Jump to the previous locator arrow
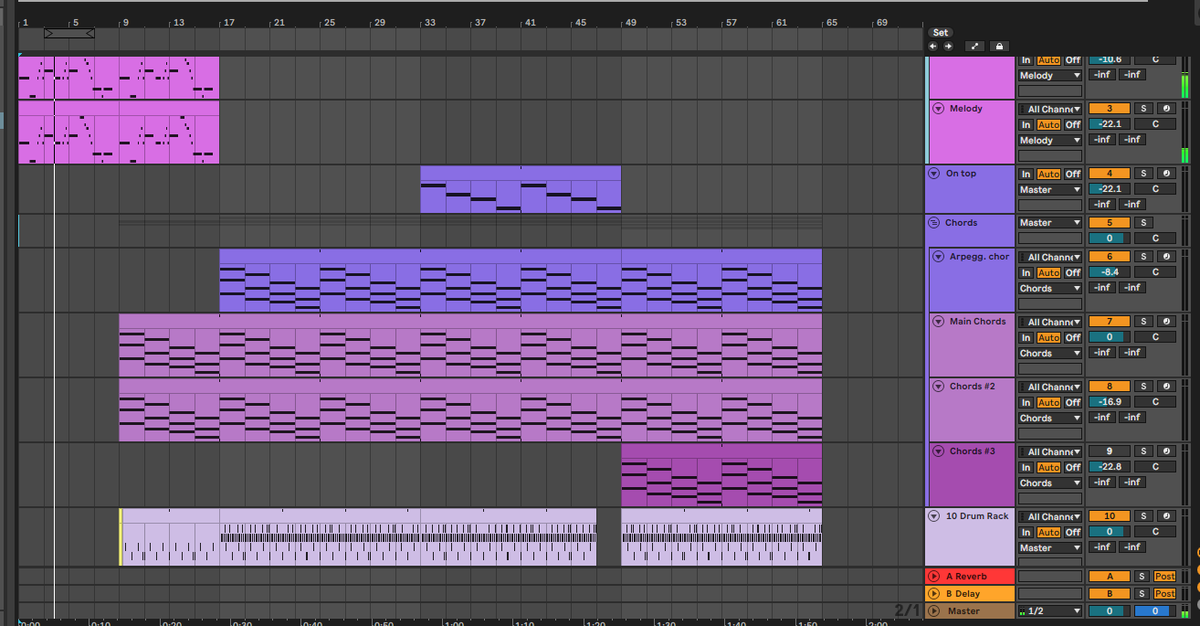 pyautogui.click(x=933, y=46)
